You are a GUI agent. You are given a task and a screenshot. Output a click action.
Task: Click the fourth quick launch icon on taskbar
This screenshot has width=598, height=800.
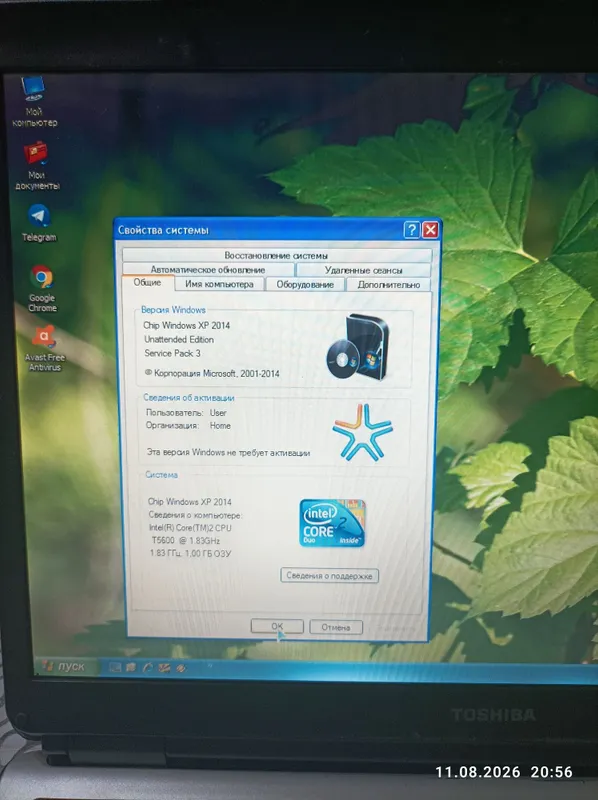click(x=164, y=667)
